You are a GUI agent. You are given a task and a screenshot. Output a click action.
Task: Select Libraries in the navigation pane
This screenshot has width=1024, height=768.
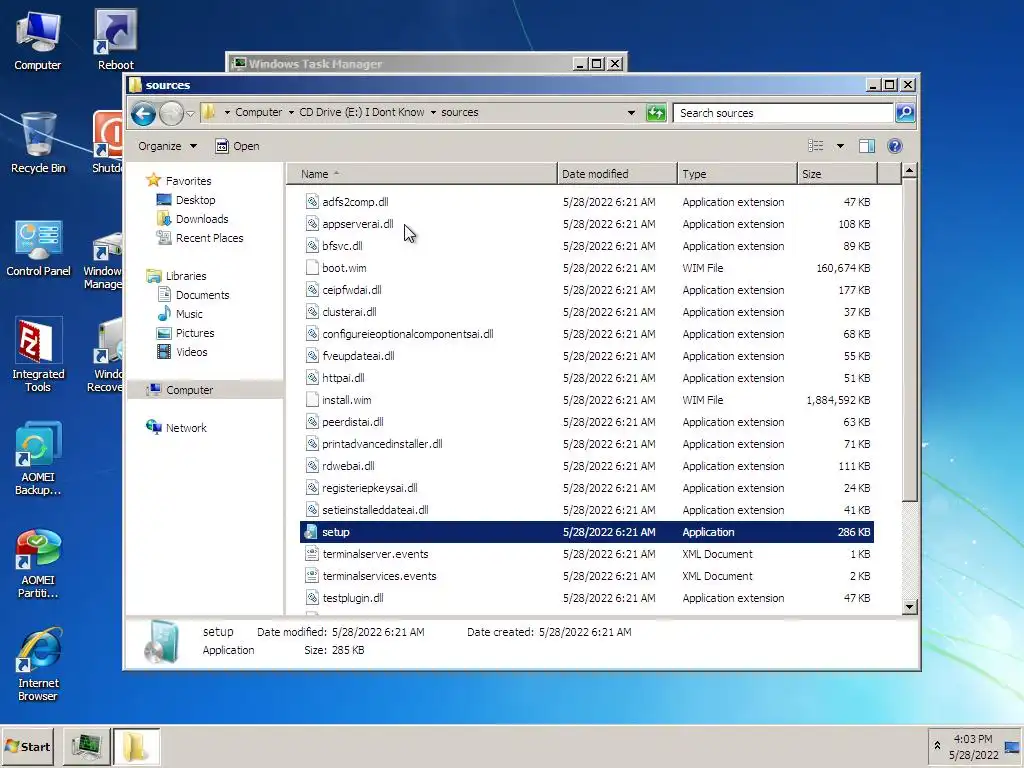click(x=185, y=276)
